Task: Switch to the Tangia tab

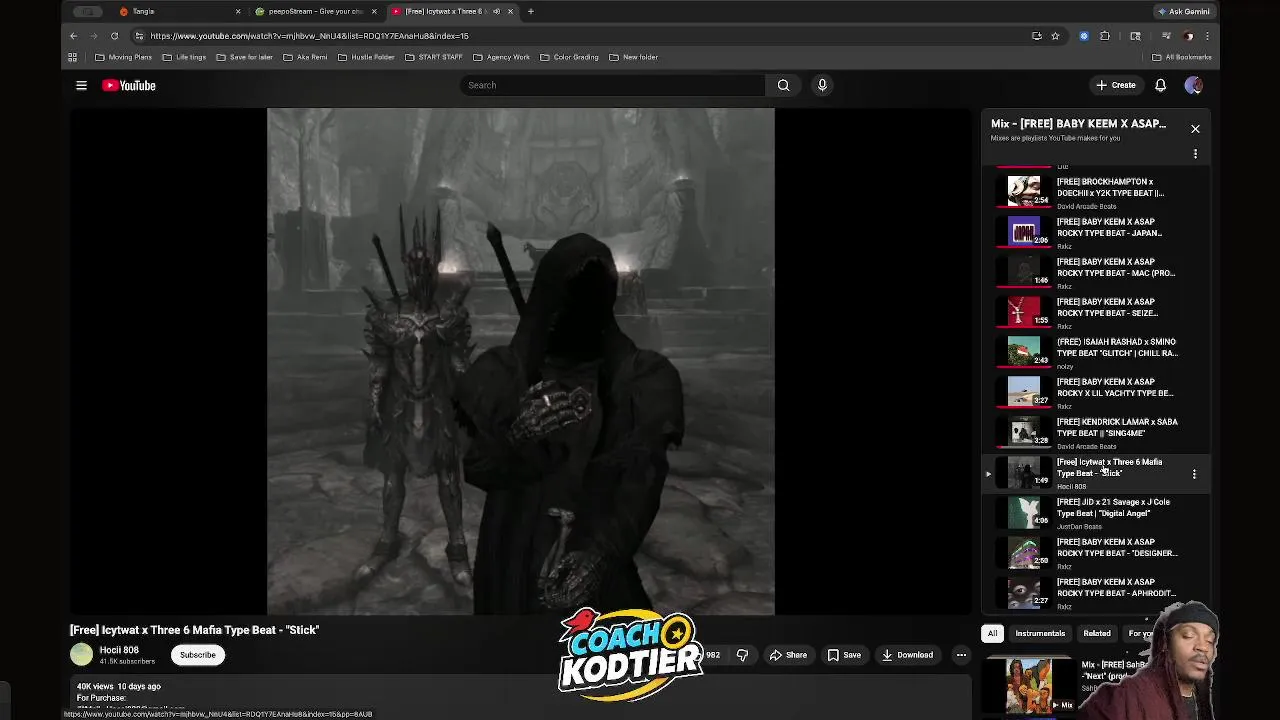Action: (x=180, y=11)
